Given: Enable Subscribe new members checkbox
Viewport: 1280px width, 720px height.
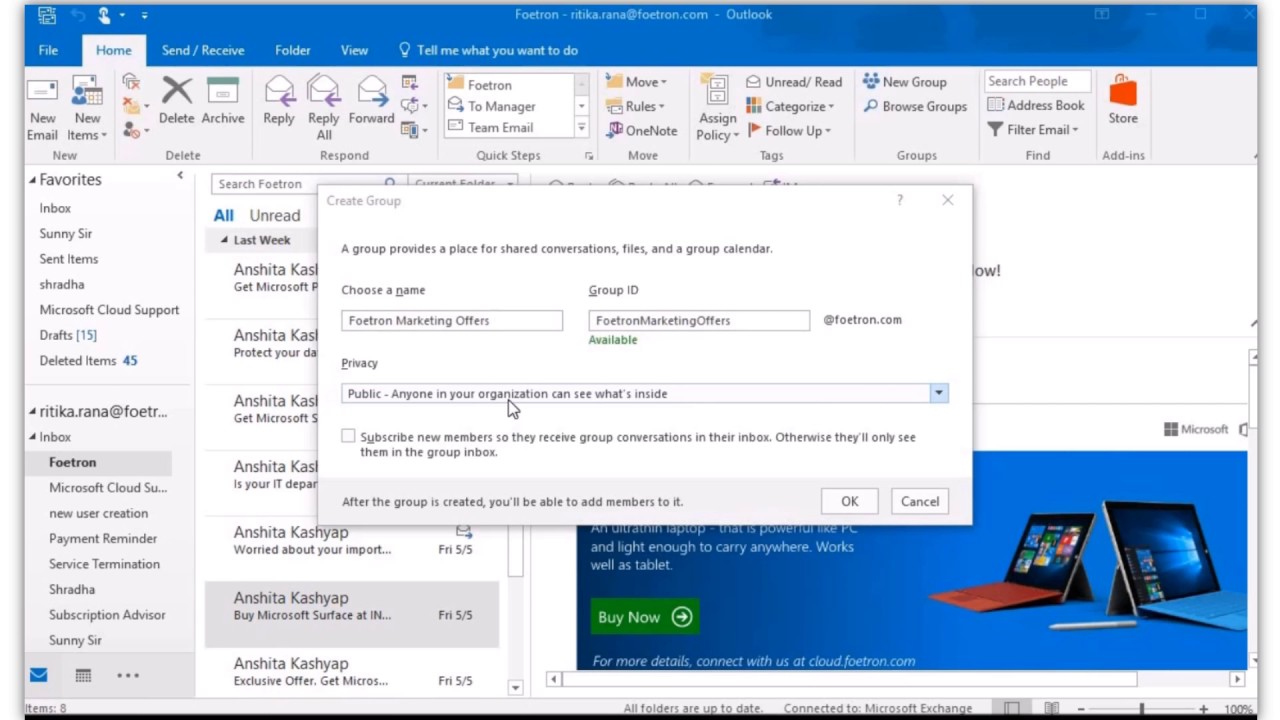Looking at the screenshot, I should point(348,436).
